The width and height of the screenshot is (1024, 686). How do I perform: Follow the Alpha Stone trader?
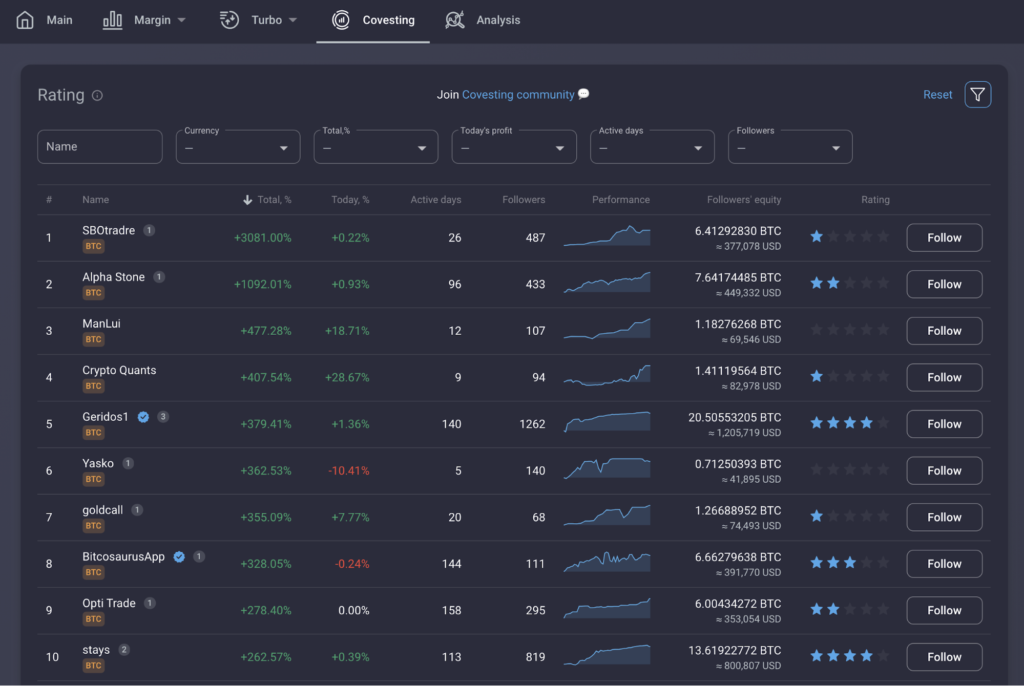pos(943,284)
